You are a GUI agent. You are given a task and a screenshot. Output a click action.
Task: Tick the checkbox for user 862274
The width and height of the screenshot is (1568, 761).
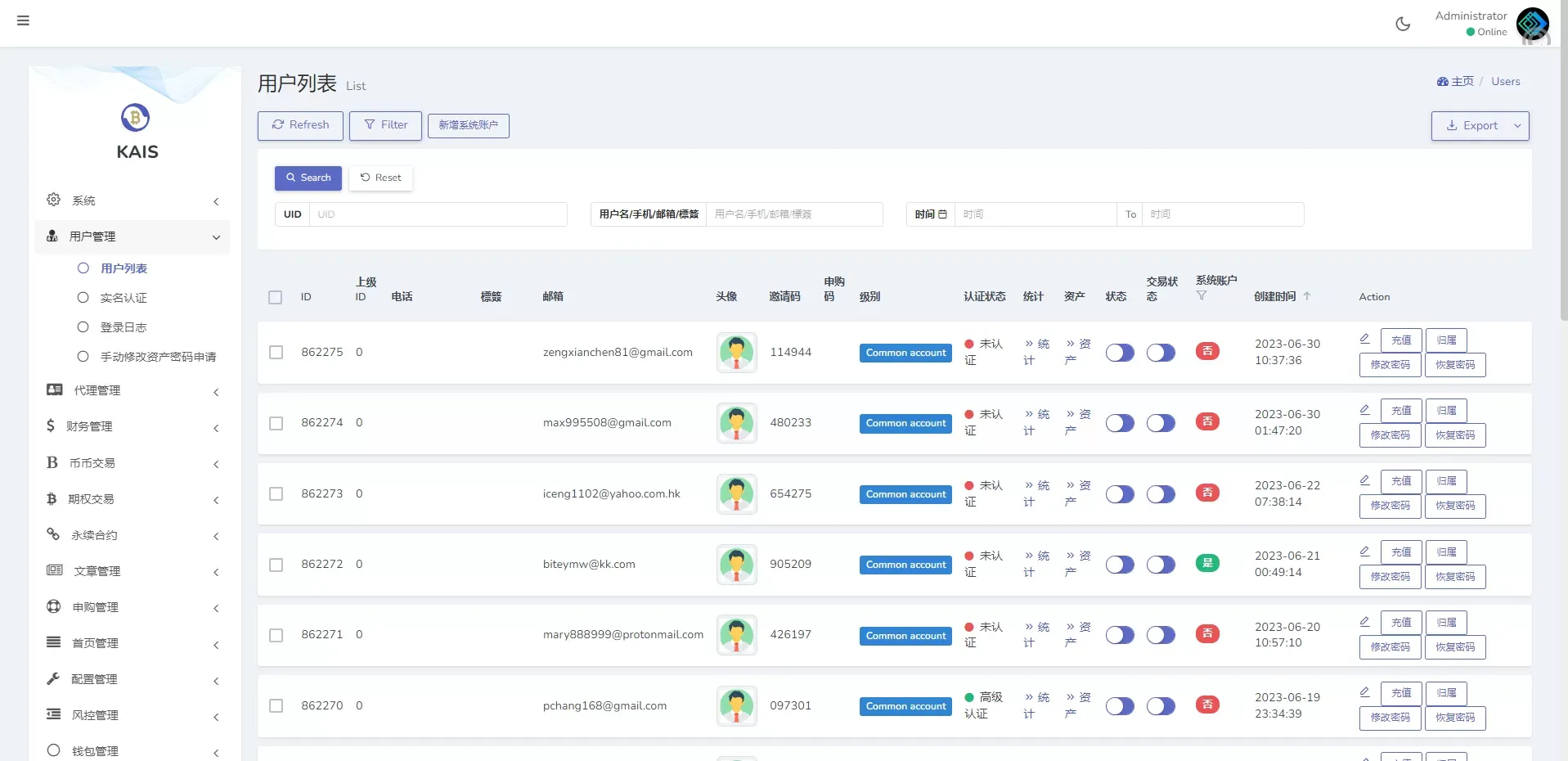(276, 423)
